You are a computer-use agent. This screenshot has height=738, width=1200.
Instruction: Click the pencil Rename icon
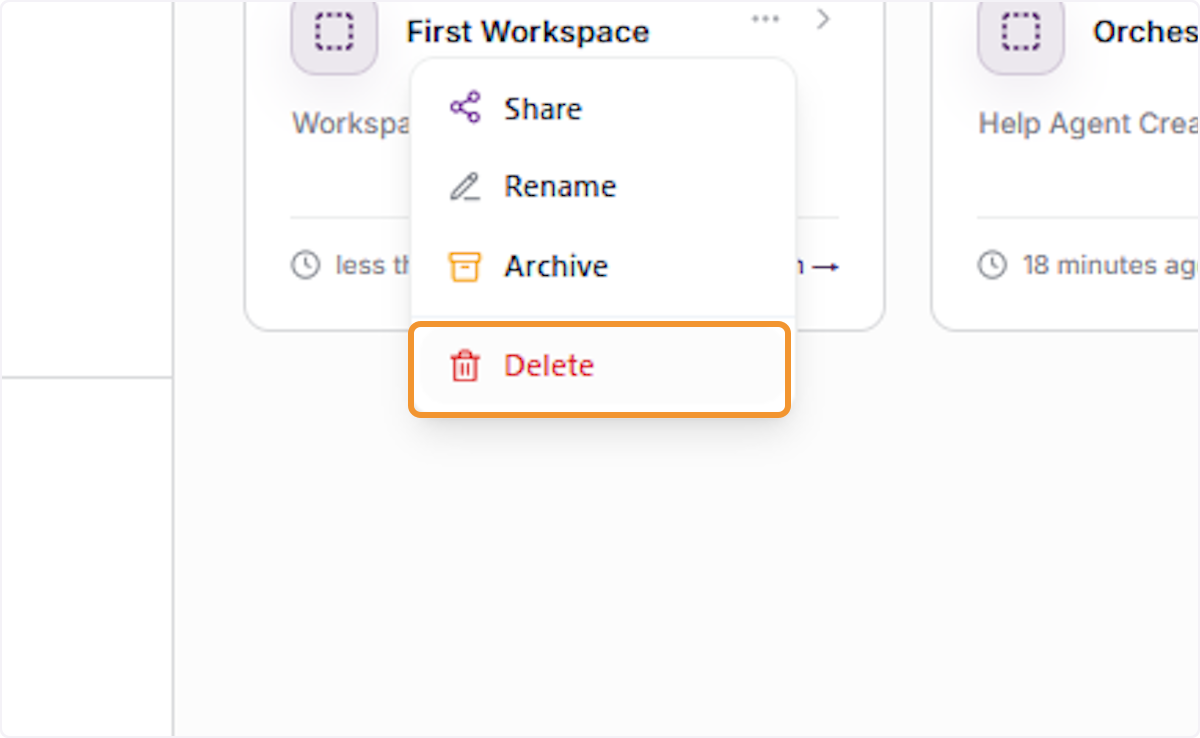point(465,187)
